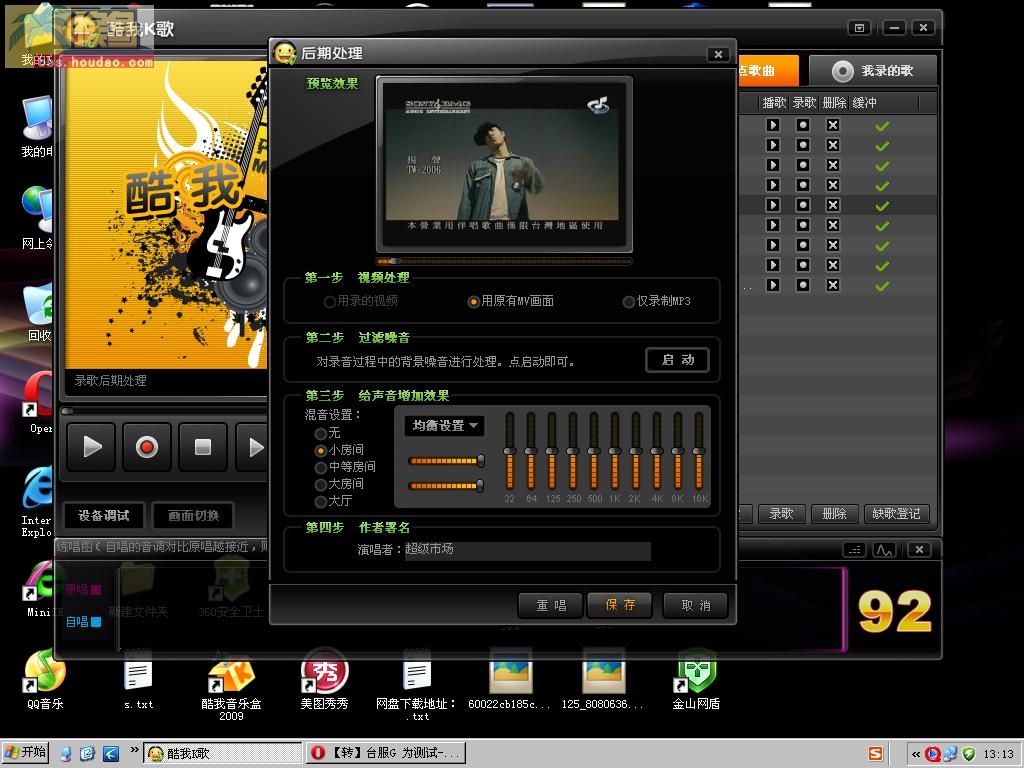This screenshot has height=768, width=1024.
Task: Play the highlighted fifth row song
Action: pos(773,205)
